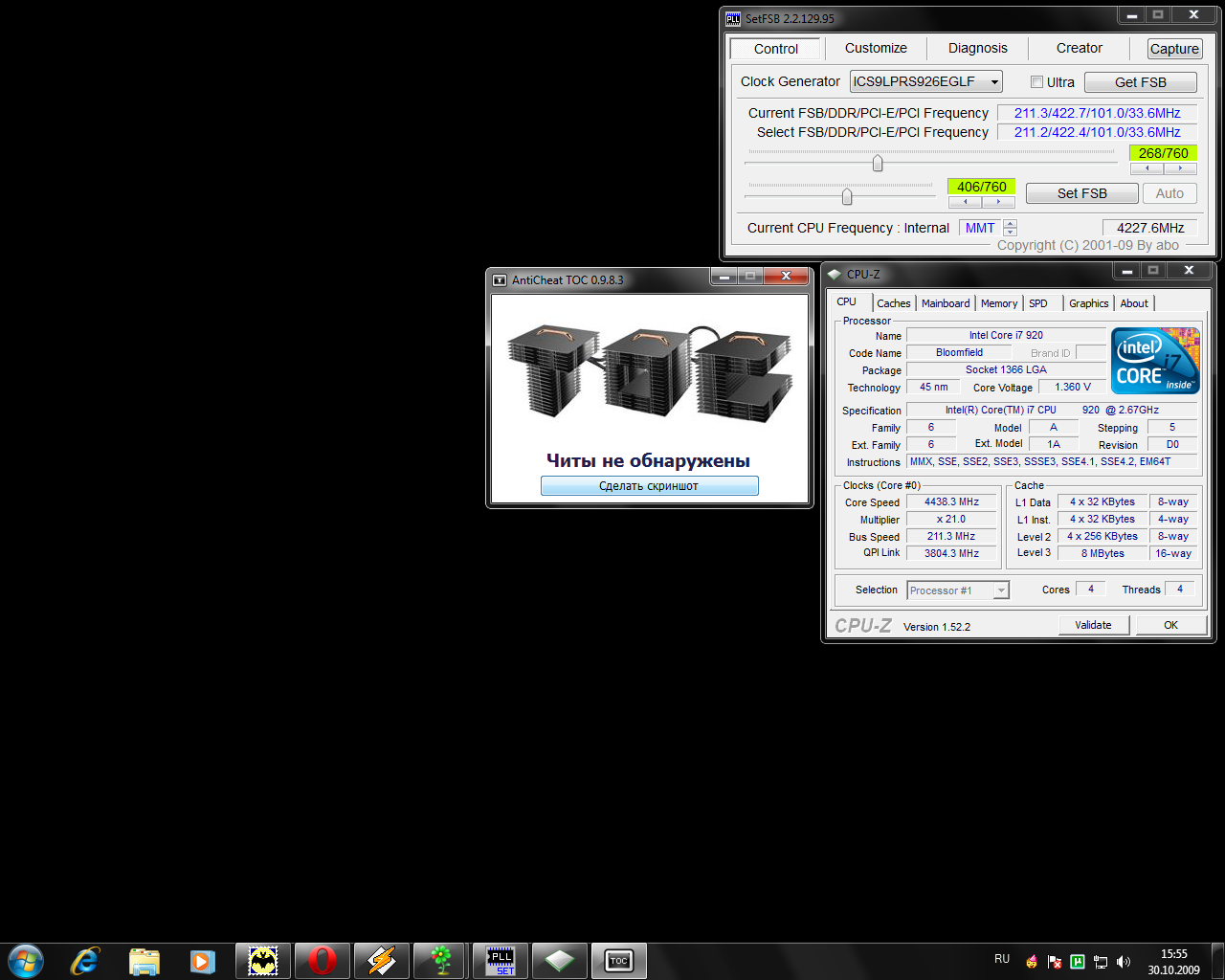Click right arrow under 406/760 value
Image resolution: width=1225 pixels, height=980 pixels.
point(998,202)
